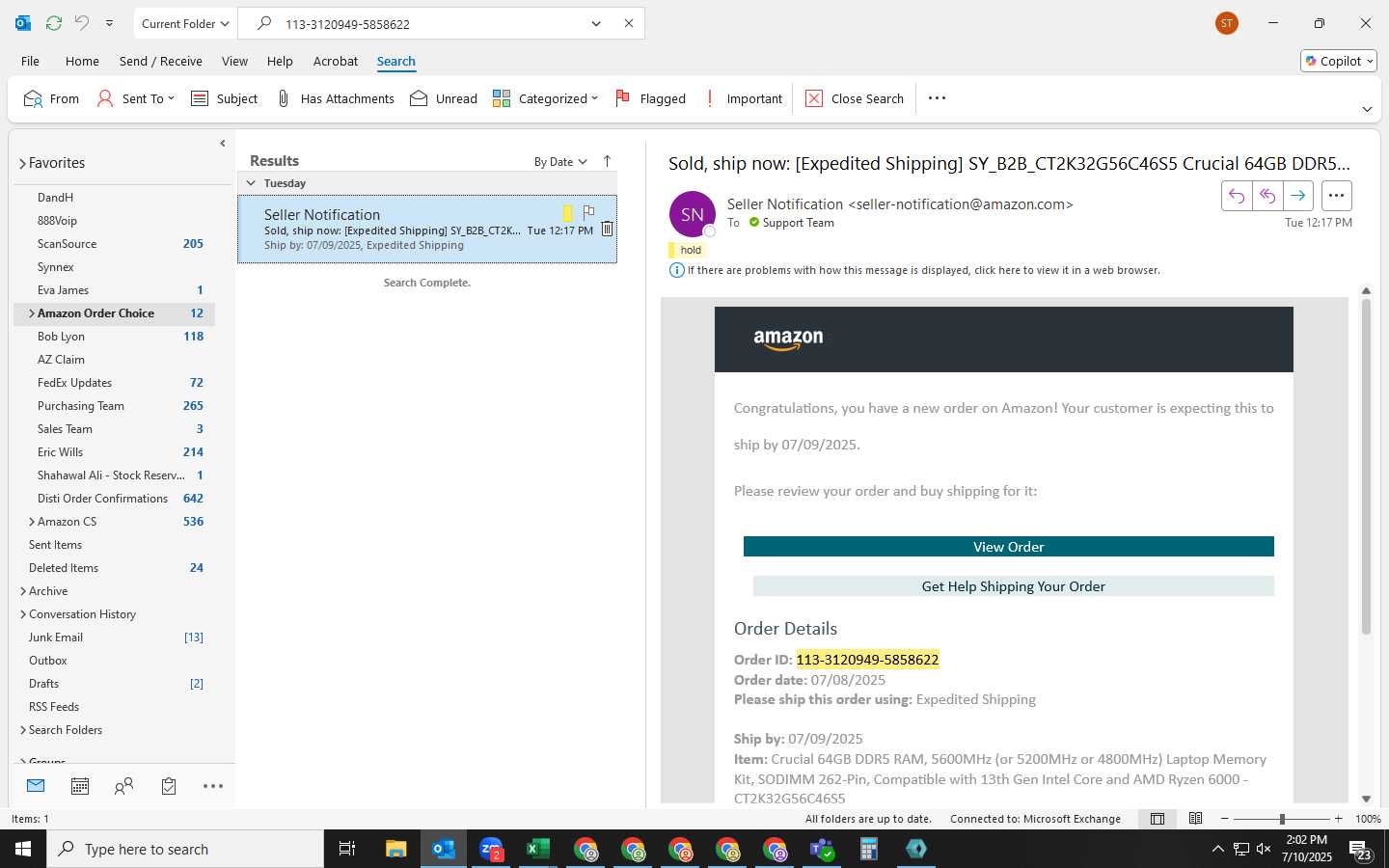Click the Undo icon in title bar
The height and width of the screenshot is (868, 1389).
(x=82, y=23)
